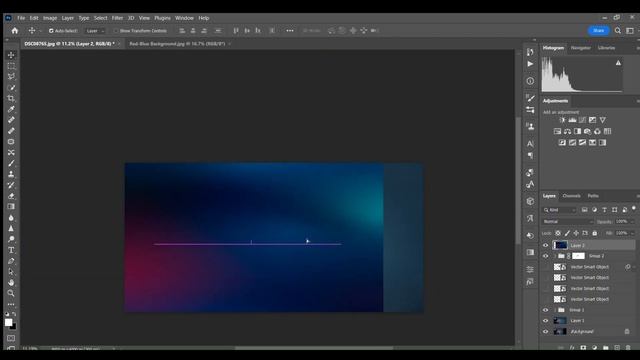Open the Actions panel play icon

click(530, 64)
